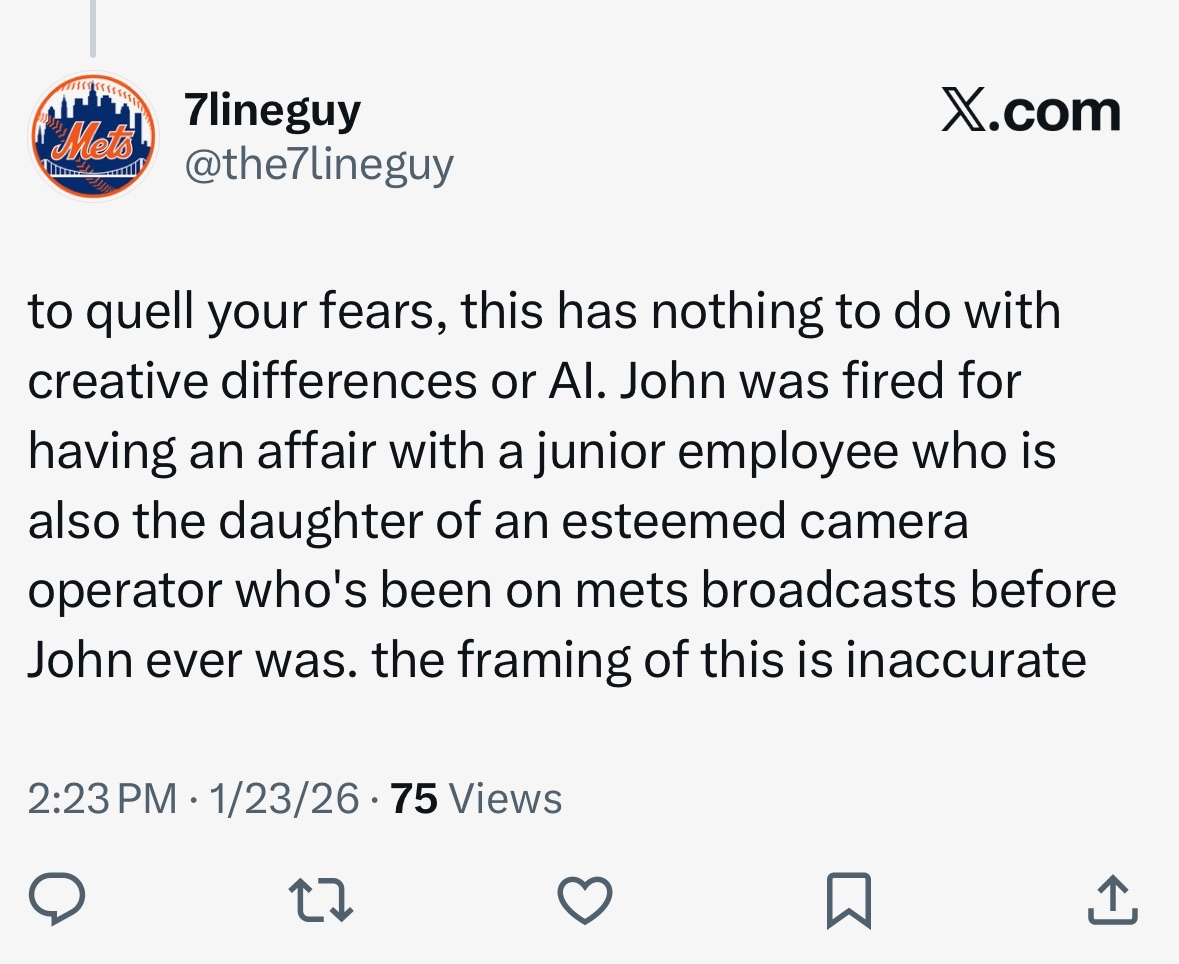The image size is (1179, 964).
Task: Open the Mets logo profile avatar
Action: coord(92,137)
